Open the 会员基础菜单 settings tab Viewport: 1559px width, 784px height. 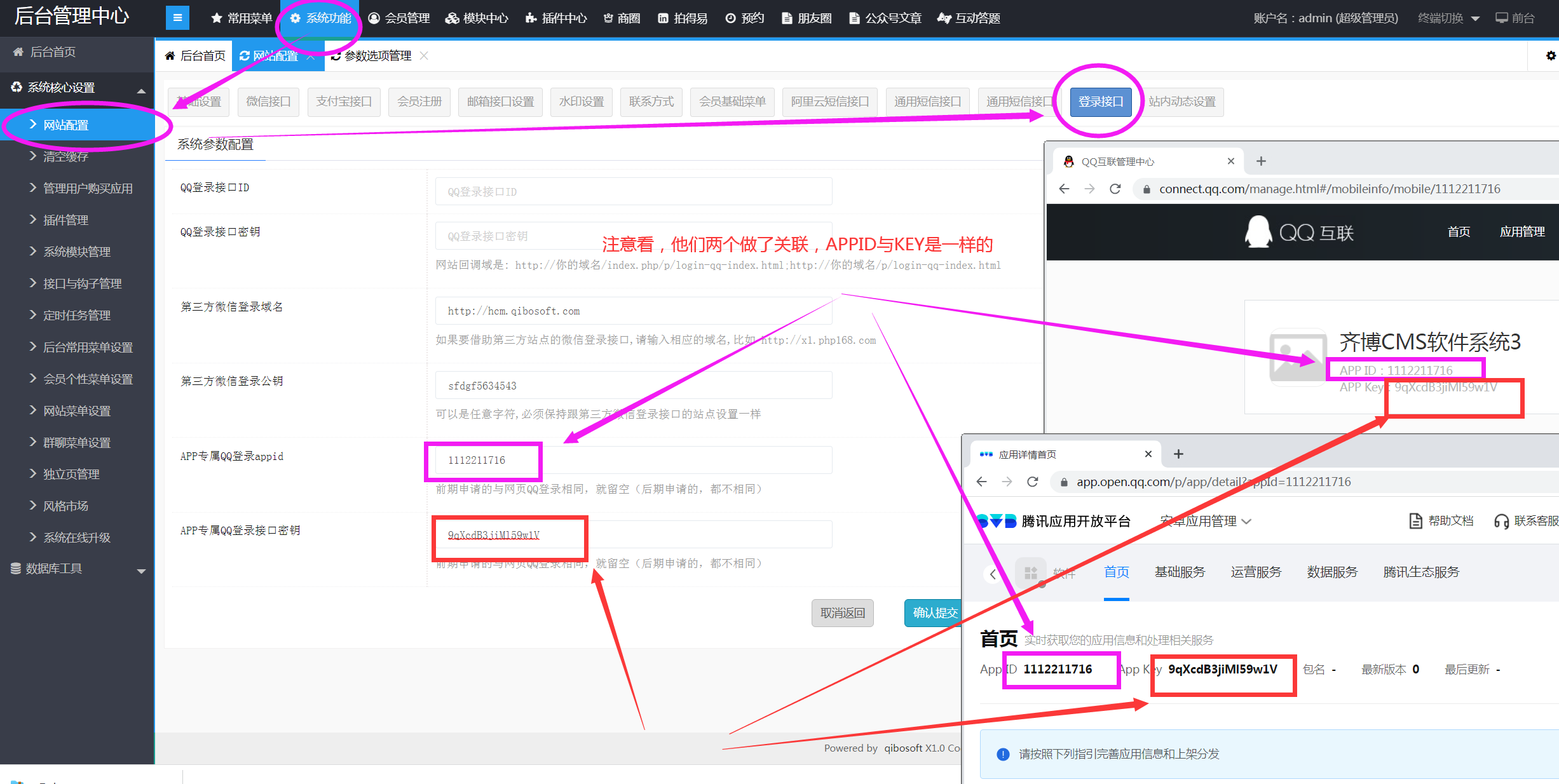732,102
